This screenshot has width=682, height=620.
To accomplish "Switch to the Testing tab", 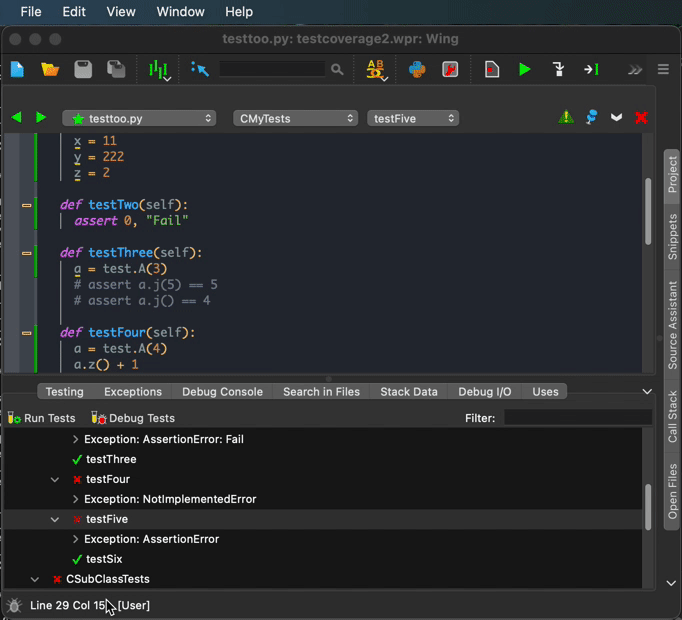I will pos(64,392).
